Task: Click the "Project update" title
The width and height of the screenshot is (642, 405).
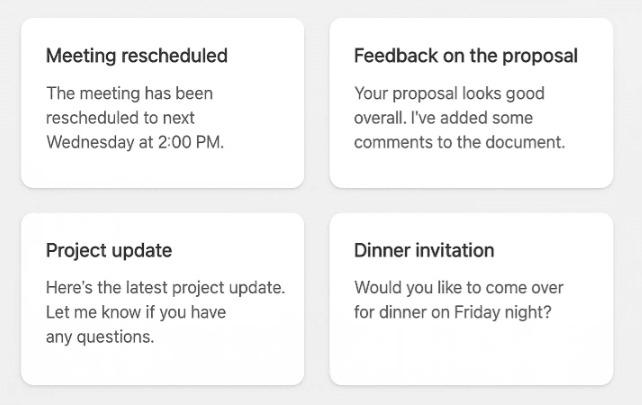Action: pos(109,250)
